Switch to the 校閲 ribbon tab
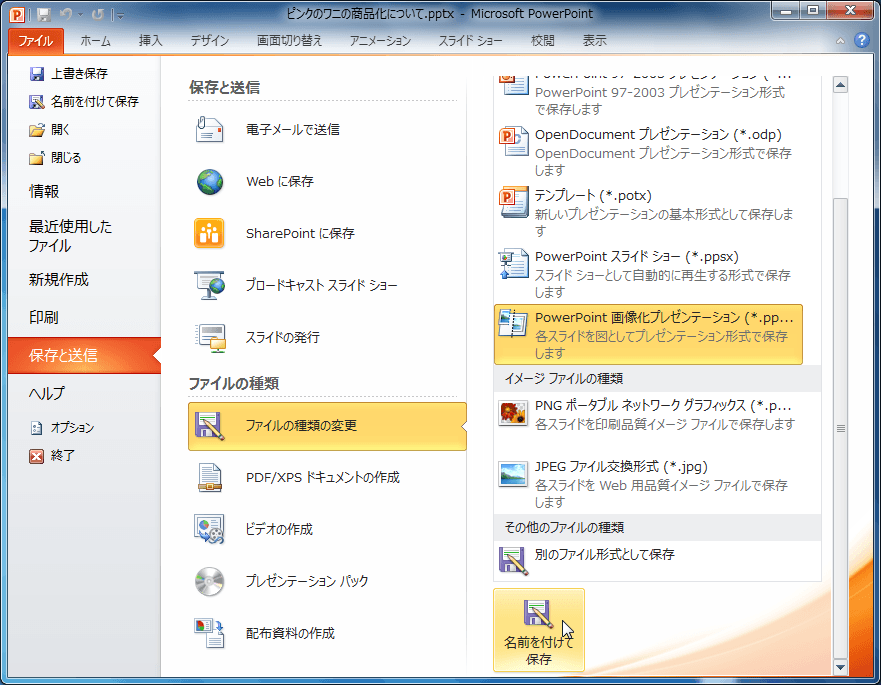This screenshot has height=685, width=881. [x=543, y=41]
